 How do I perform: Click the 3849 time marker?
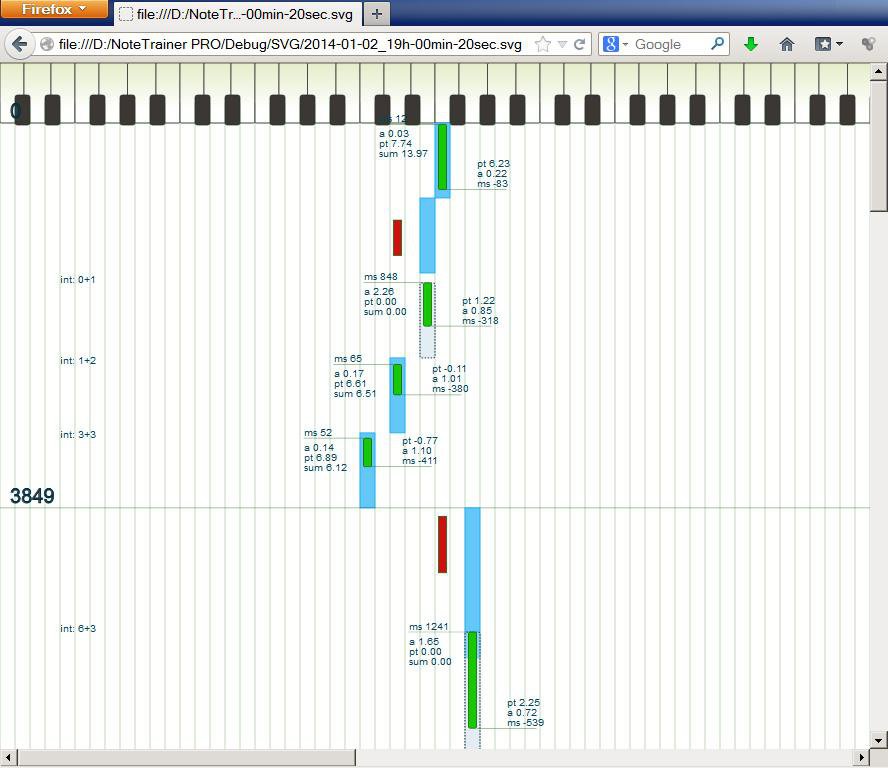point(32,496)
